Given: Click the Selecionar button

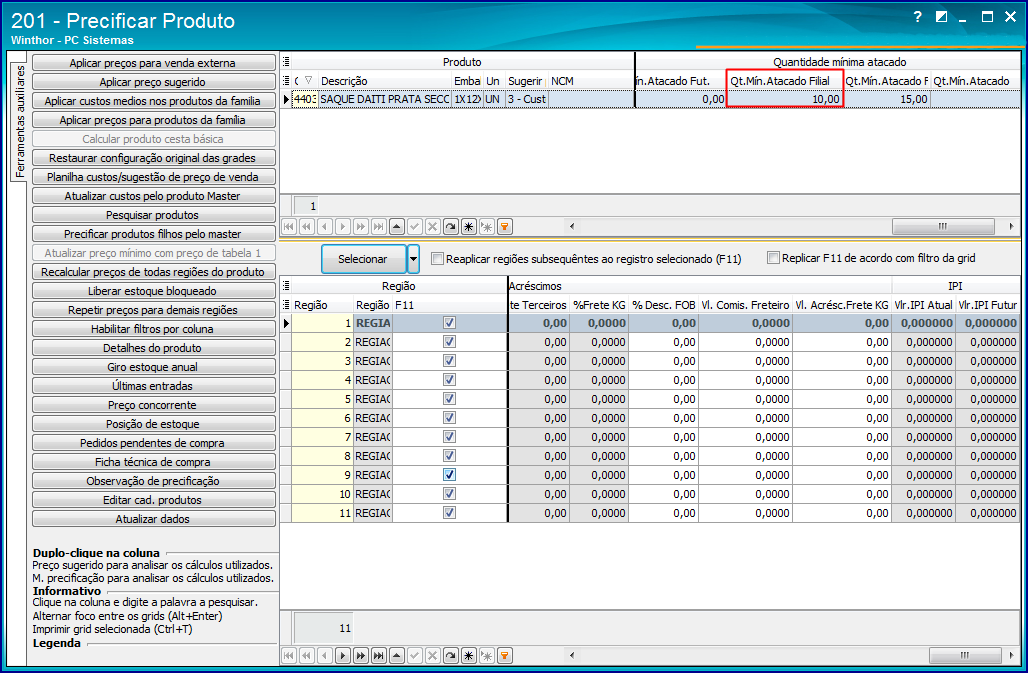Looking at the screenshot, I should pos(363,259).
